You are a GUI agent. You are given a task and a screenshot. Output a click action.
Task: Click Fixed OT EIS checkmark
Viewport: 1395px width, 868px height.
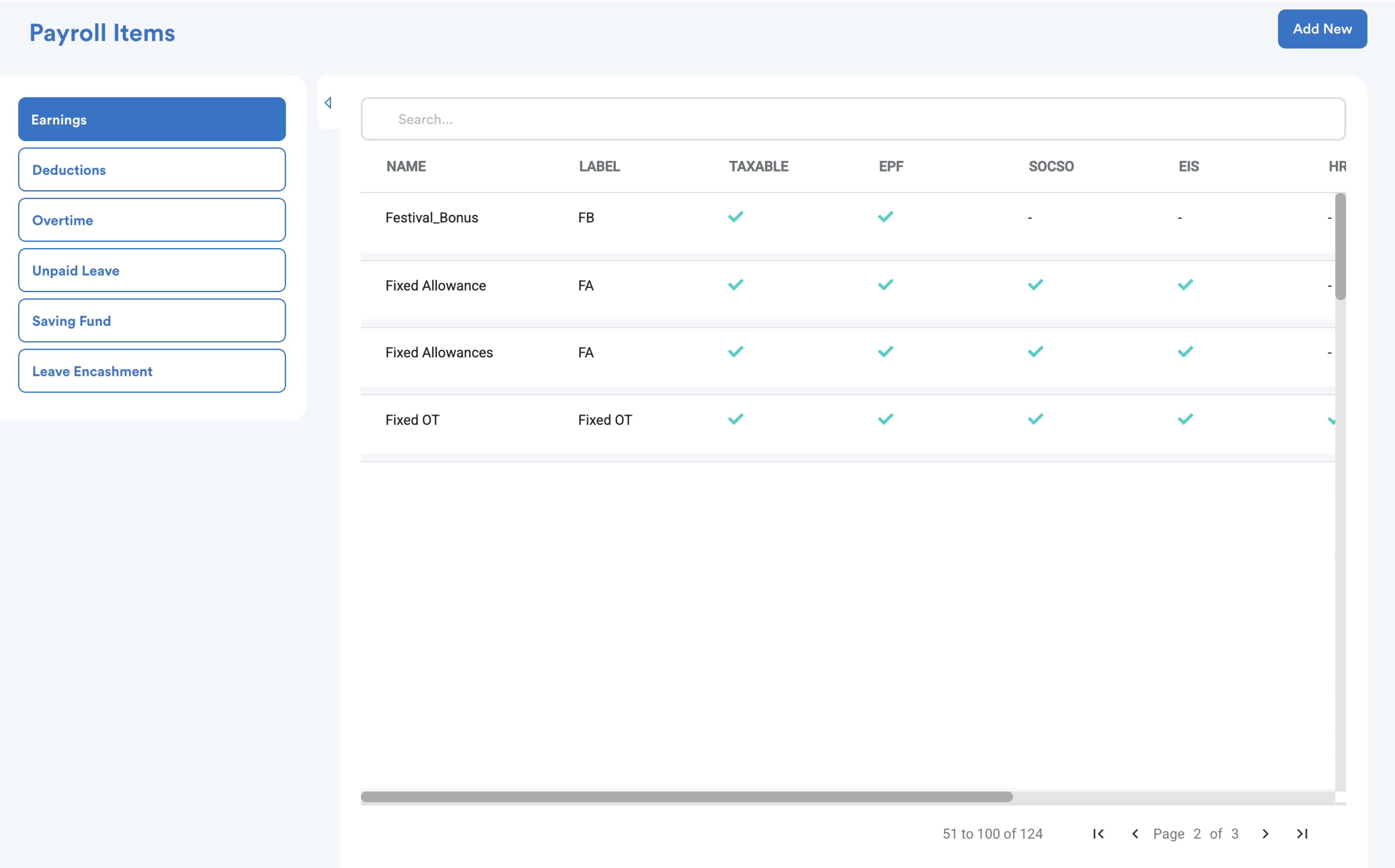point(1185,420)
